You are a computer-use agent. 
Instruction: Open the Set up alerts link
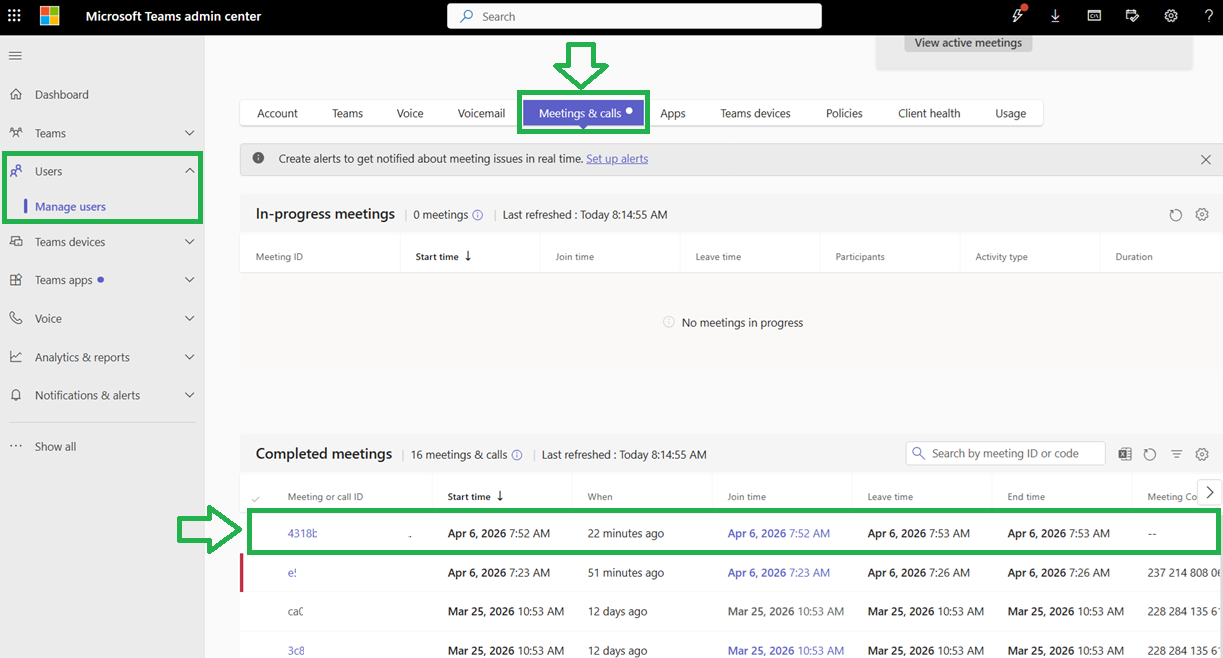coord(617,159)
